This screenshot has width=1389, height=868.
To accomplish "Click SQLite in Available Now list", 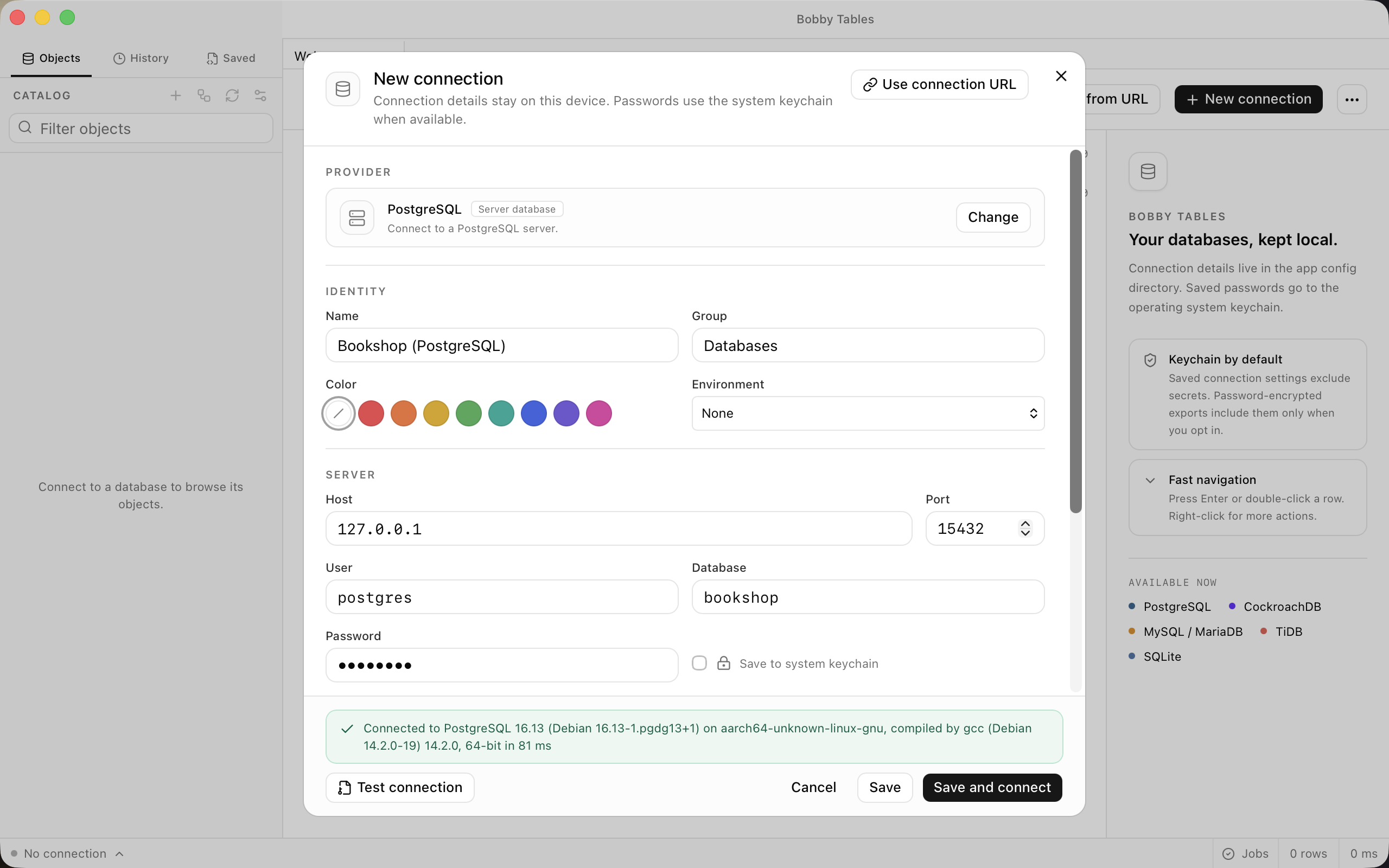I will coord(1162,657).
